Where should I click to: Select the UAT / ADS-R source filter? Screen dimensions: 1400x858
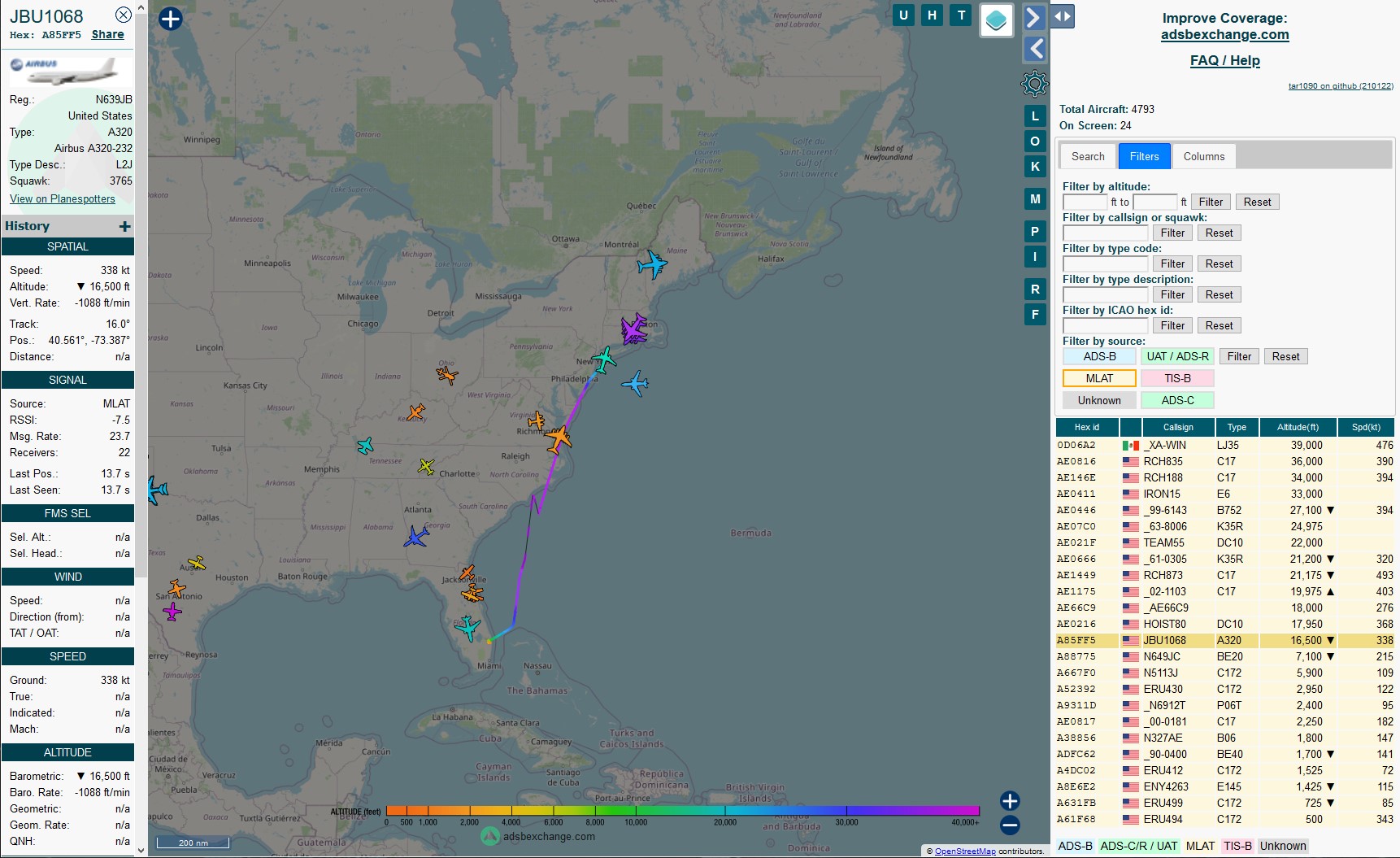pos(1177,356)
